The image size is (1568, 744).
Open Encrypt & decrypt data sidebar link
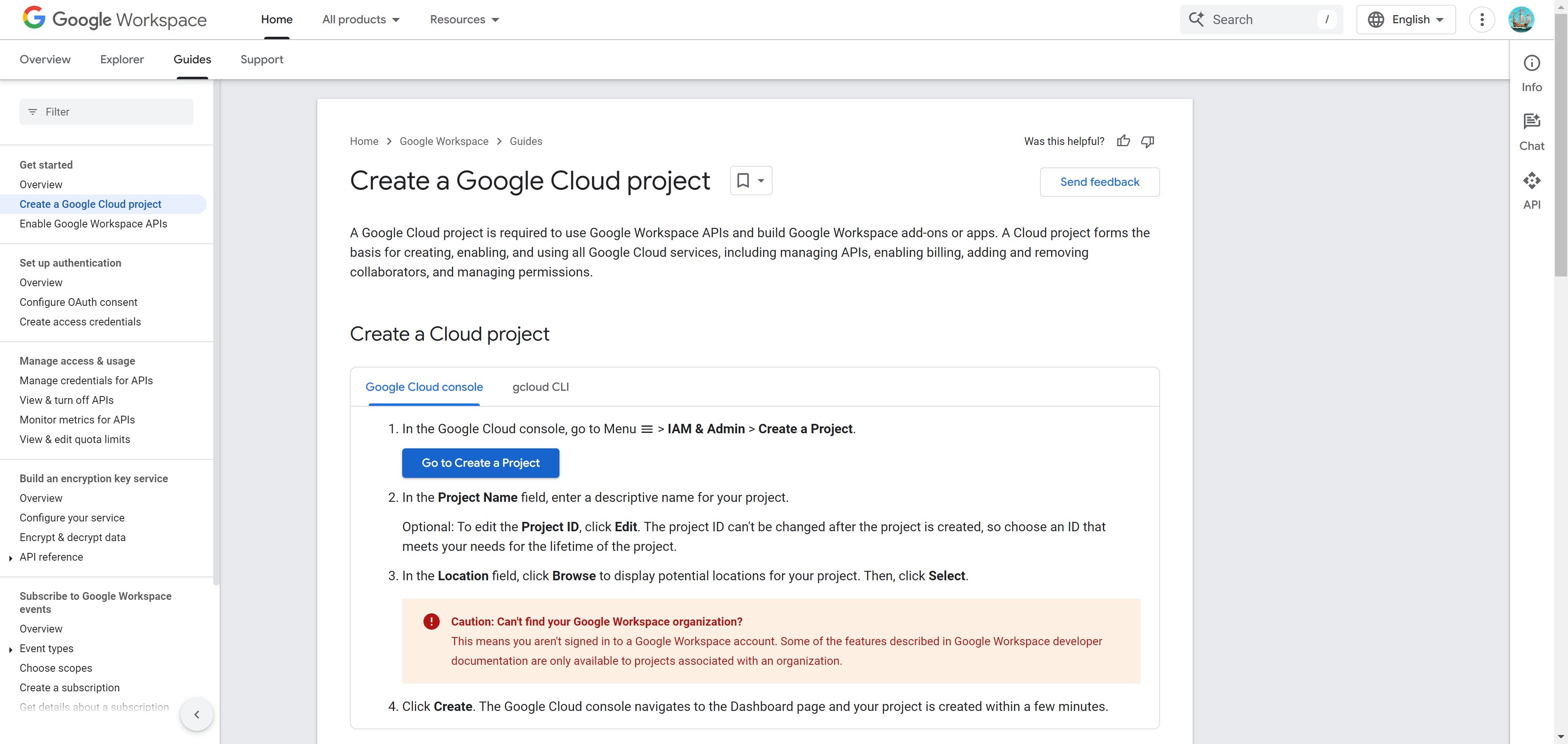pyautogui.click(x=72, y=537)
